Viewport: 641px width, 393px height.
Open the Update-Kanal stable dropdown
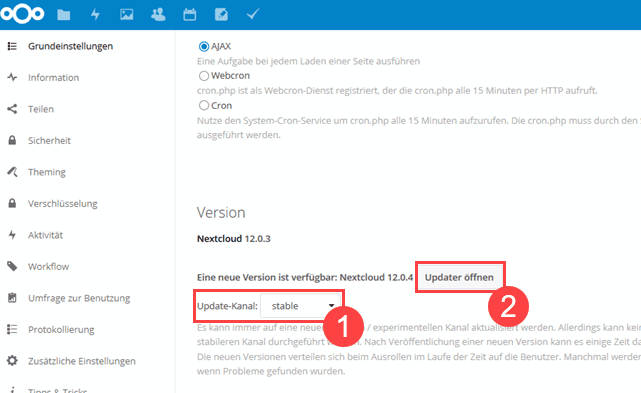(x=301, y=306)
